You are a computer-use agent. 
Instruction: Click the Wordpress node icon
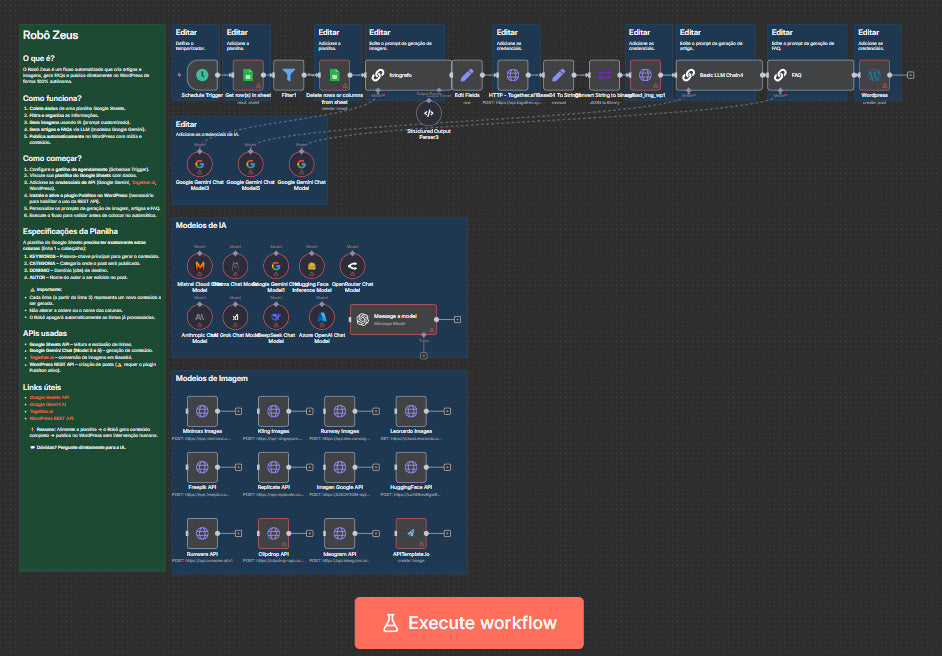click(x=874, y=75)
